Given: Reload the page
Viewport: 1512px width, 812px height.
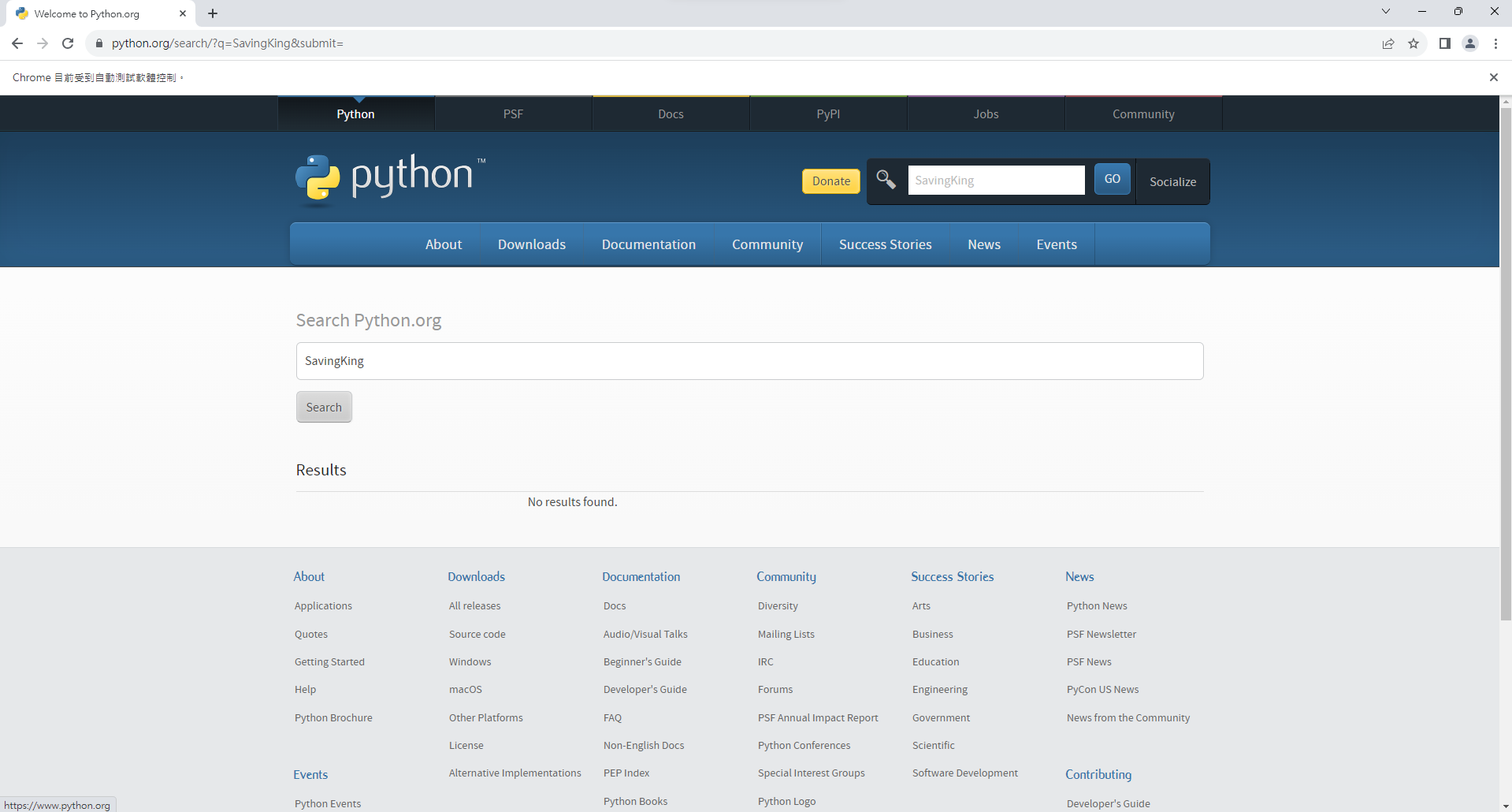Looking at the screenshot, I should tap(68, 43).
